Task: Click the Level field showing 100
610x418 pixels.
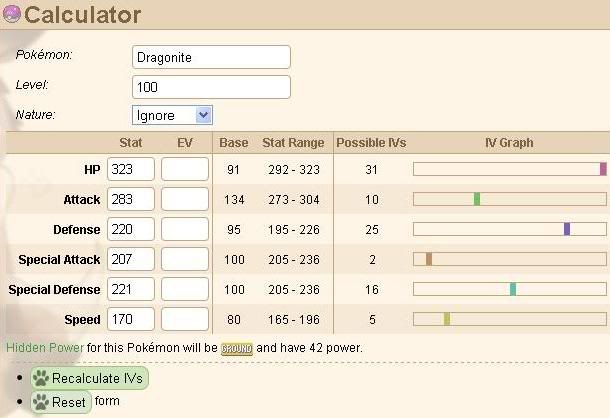Action: click(211, 87)
